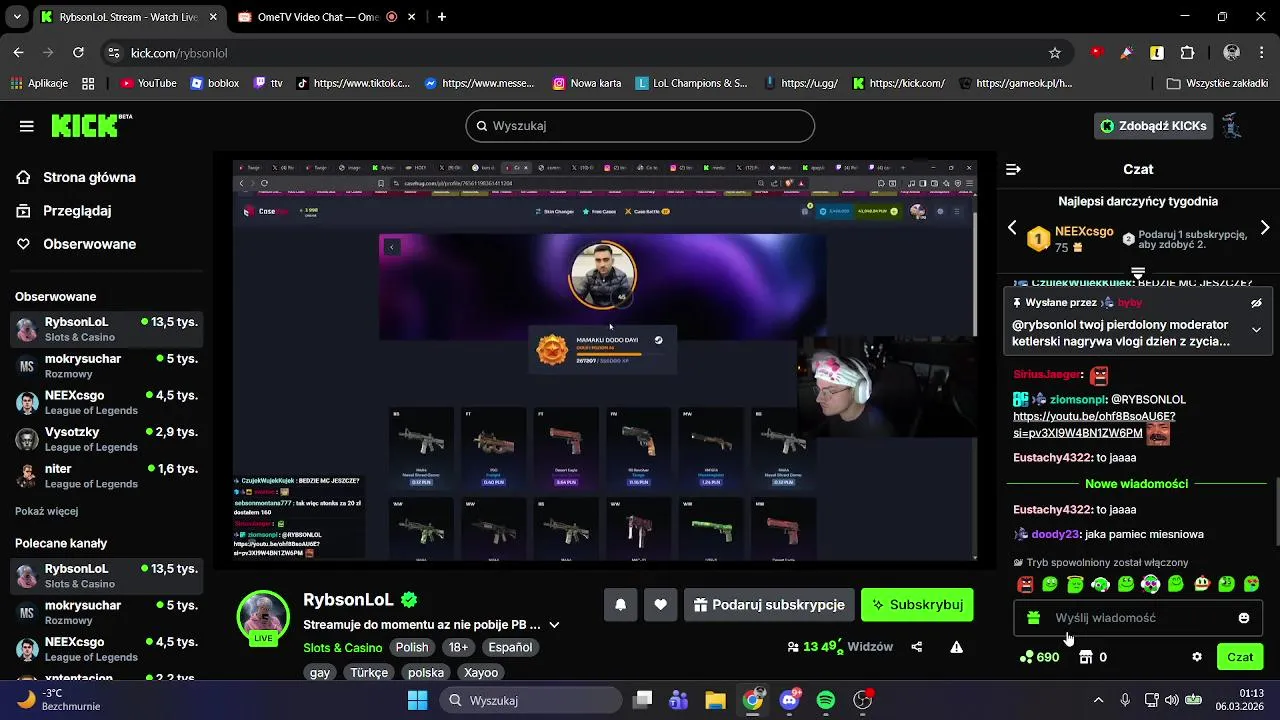
Task: Open Chrome three-dot menu
Action: pyautogui.click(x=1262, y=53)
